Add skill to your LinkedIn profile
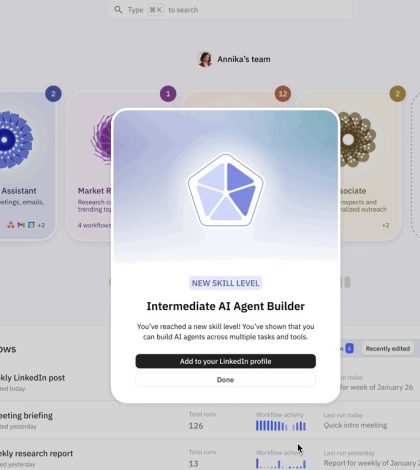The image size is (420, 470). tap(226, 361)
